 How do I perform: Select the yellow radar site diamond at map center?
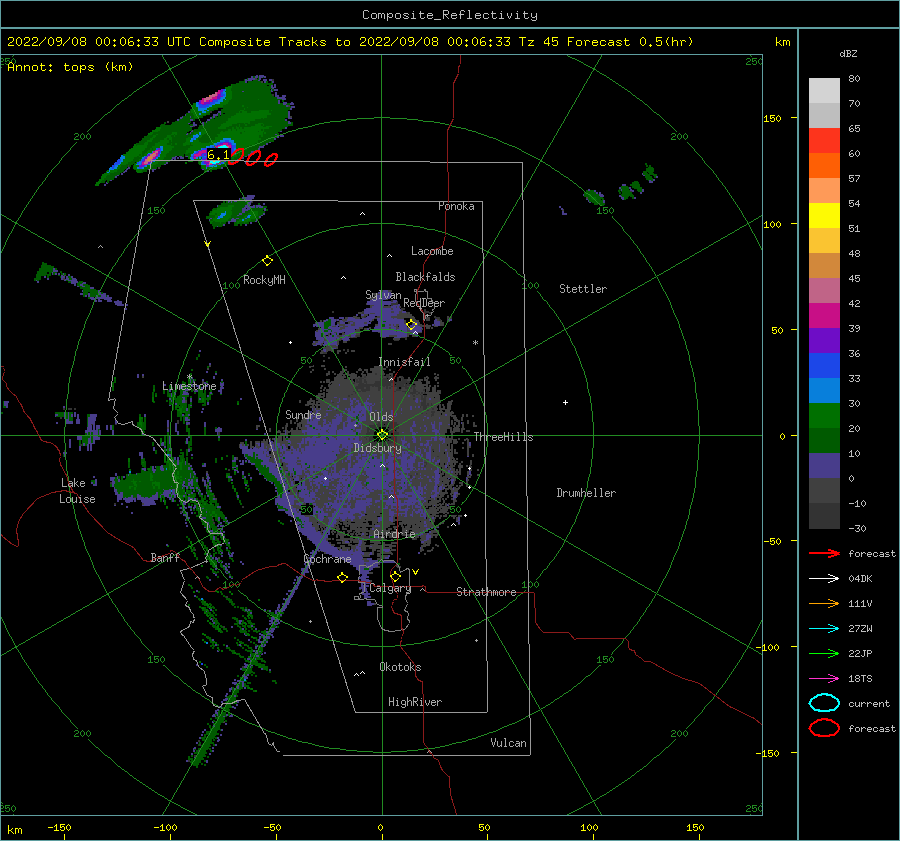point(382,435)
